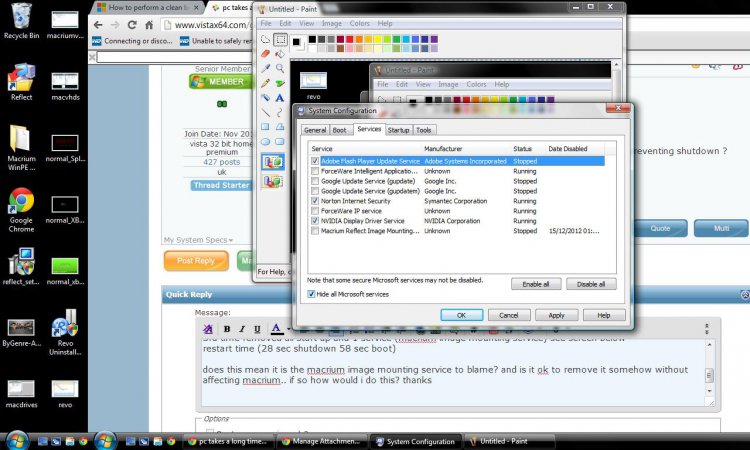Check ForceWare IP service box
The width and height of the screenshot is (750, 450).
point(315,211)
